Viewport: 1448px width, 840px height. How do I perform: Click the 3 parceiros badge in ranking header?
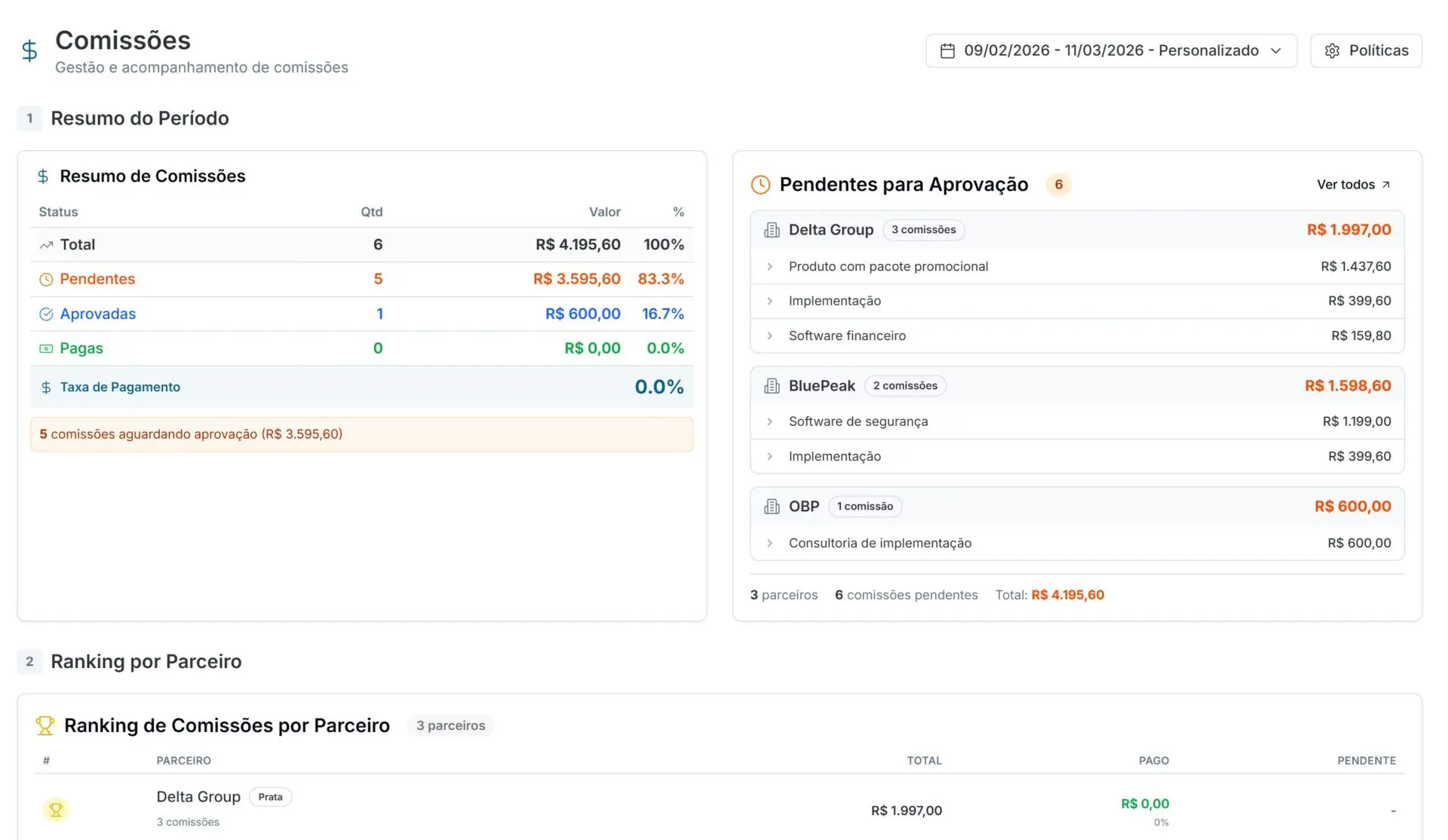click(x=451, y=725)
